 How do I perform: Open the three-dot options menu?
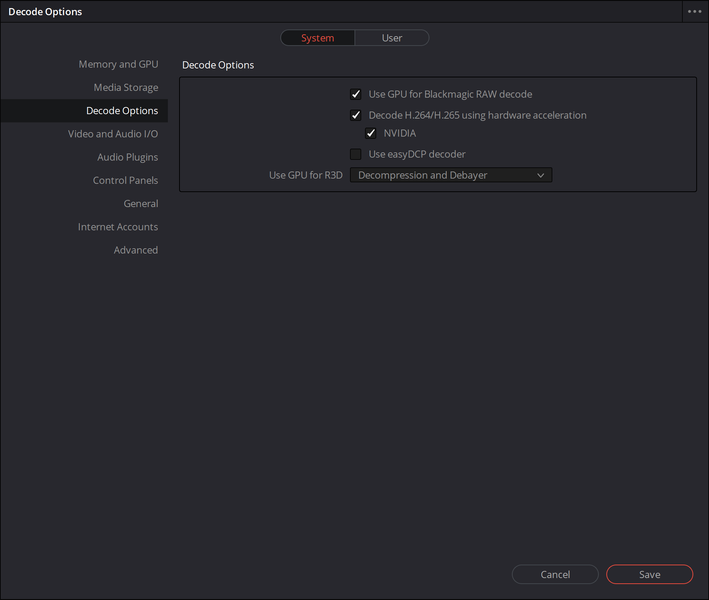[694, 12]
